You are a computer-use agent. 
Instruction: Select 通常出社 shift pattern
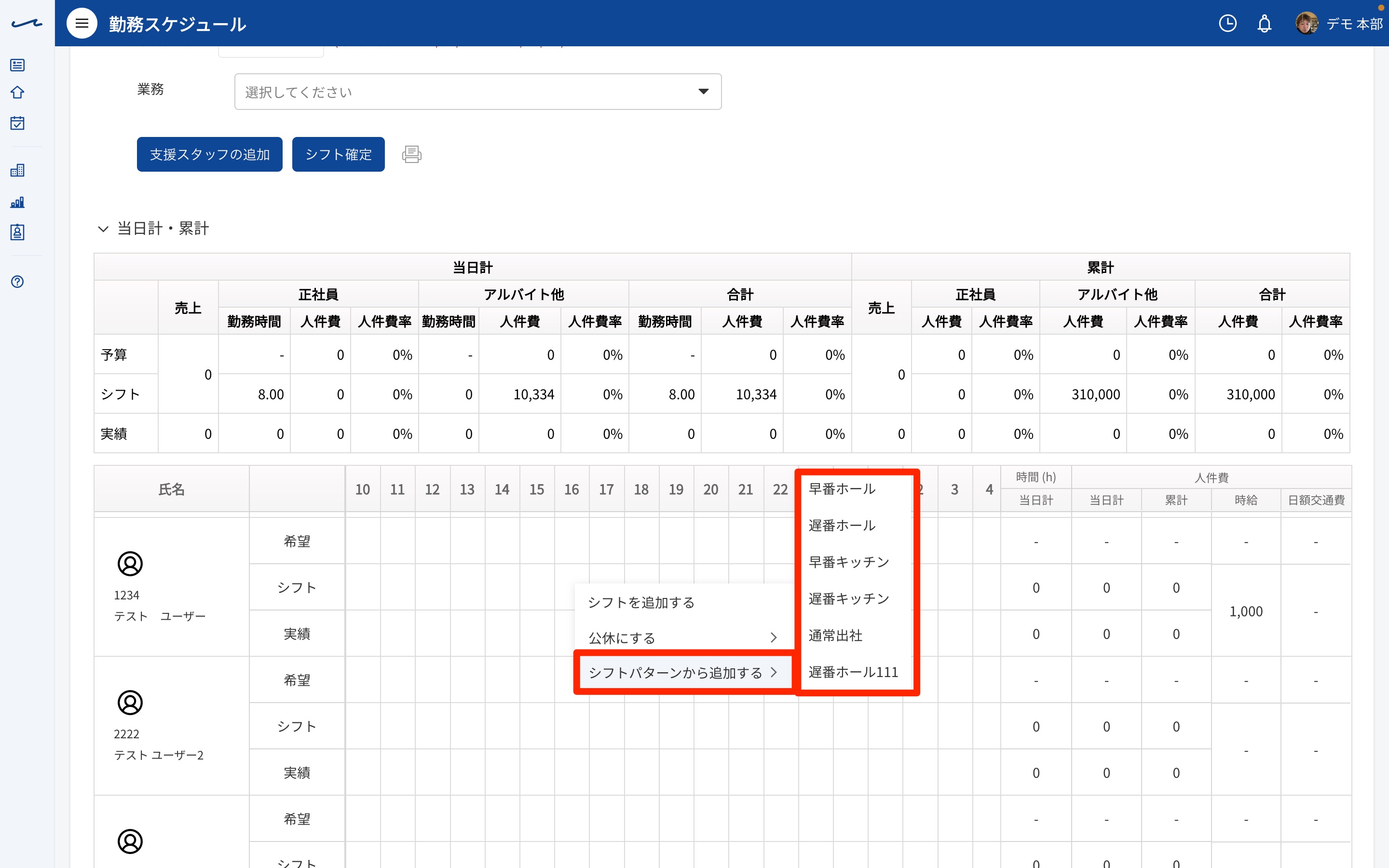tap(856, 636)
